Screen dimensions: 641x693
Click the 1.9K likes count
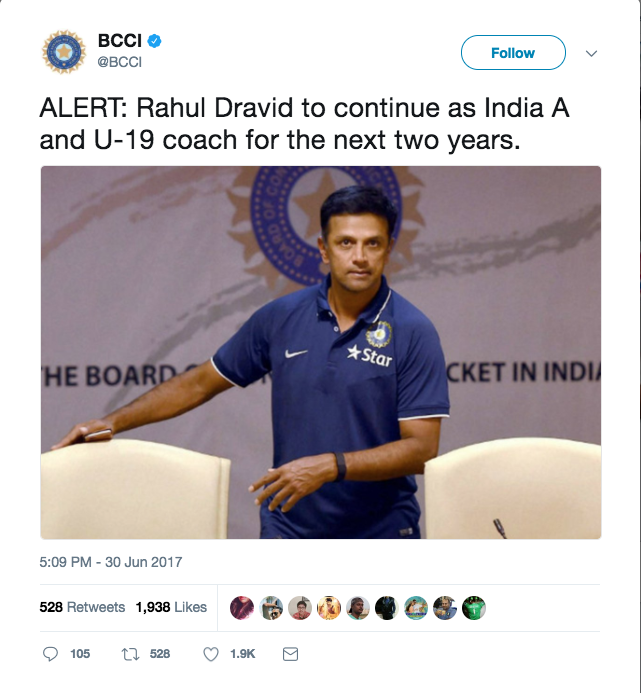pos(242,654)
